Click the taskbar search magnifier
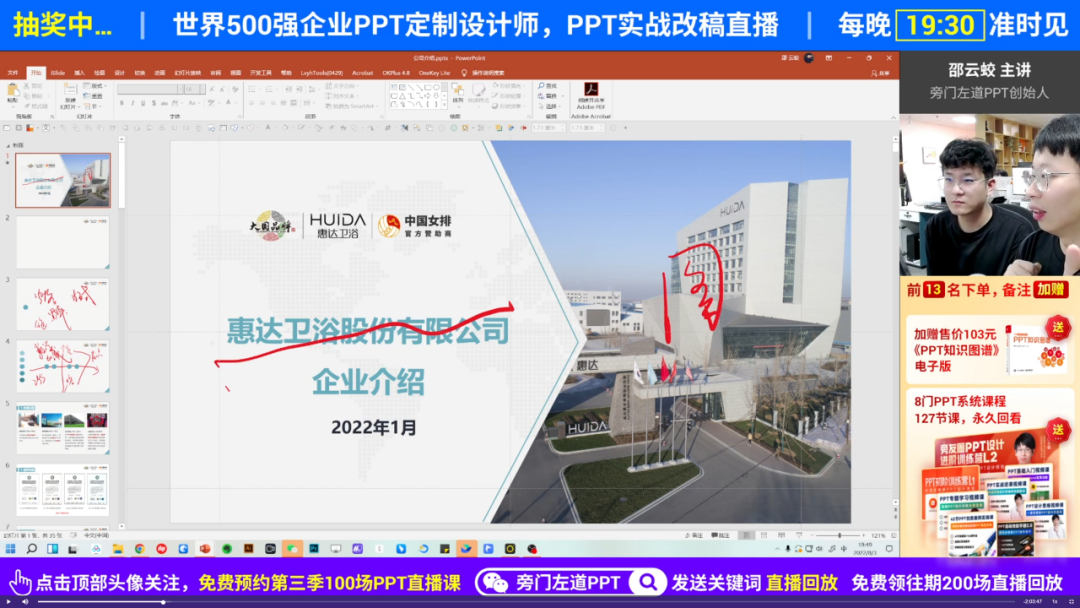1080x608 pixels. point(32,549)
